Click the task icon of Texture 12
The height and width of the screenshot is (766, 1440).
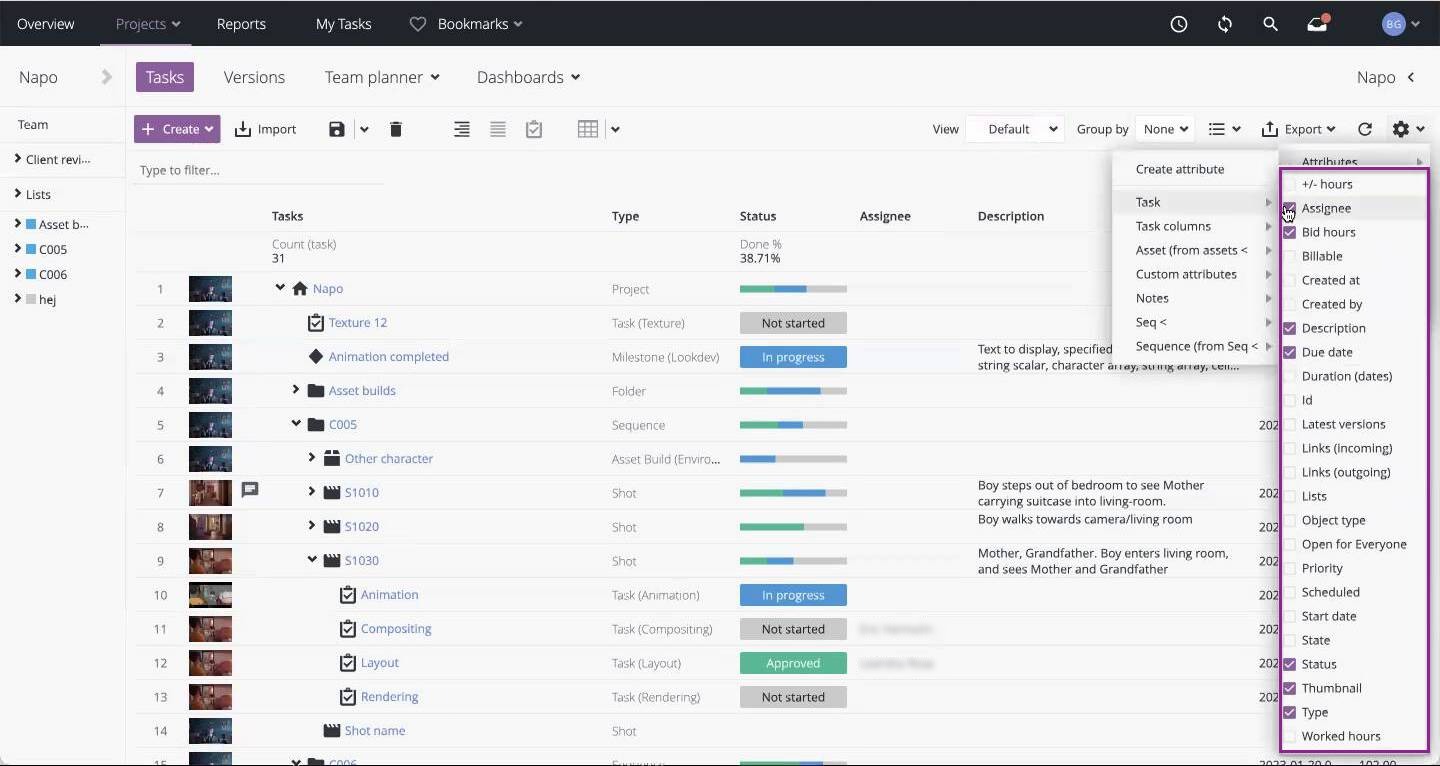point(316,322)
